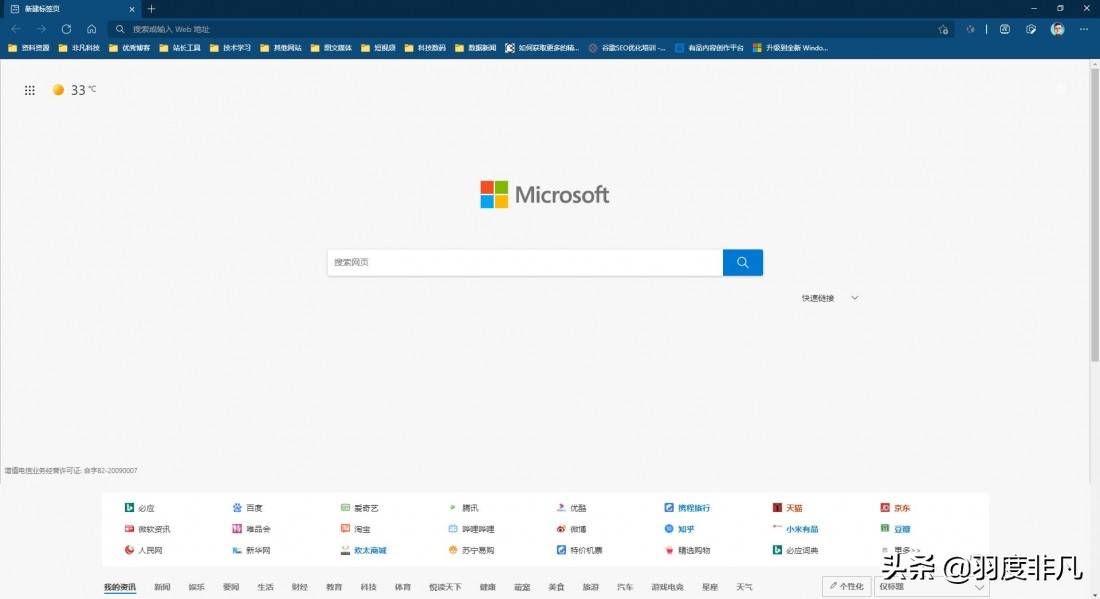Open 升级到全新 Windo... bookmark

pos(790,48)
